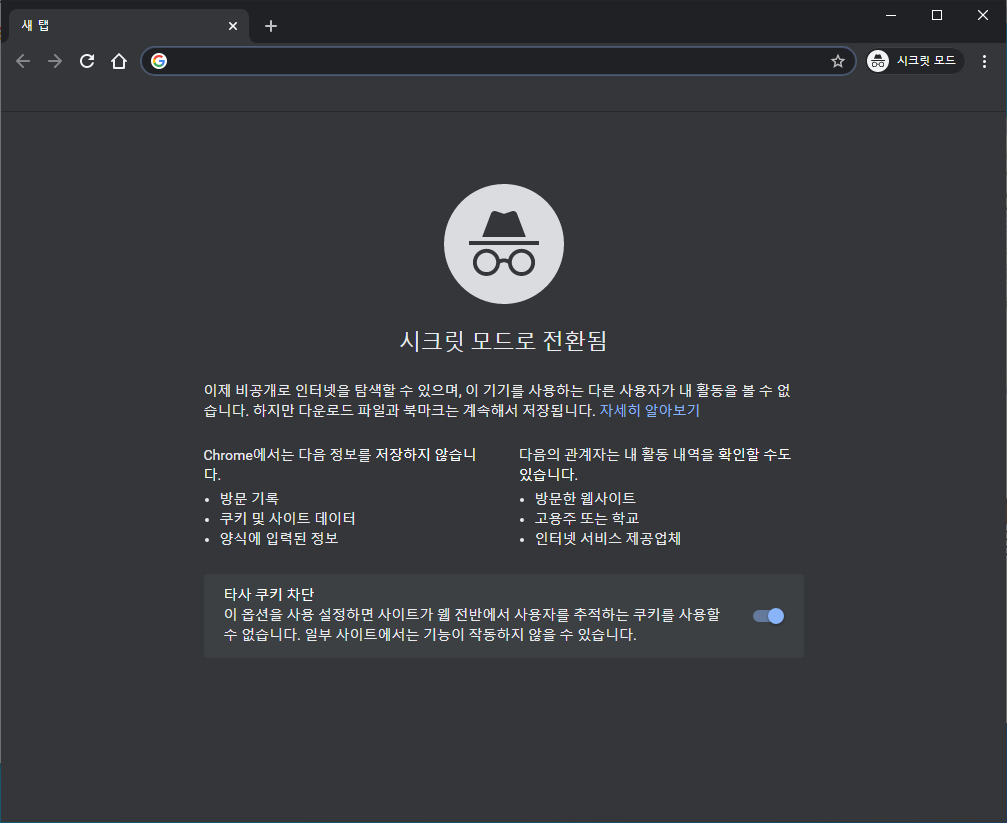This screenshot has height=823, width=1007.
Task: Open the Chrome three-dot menu
Action: 984,61
